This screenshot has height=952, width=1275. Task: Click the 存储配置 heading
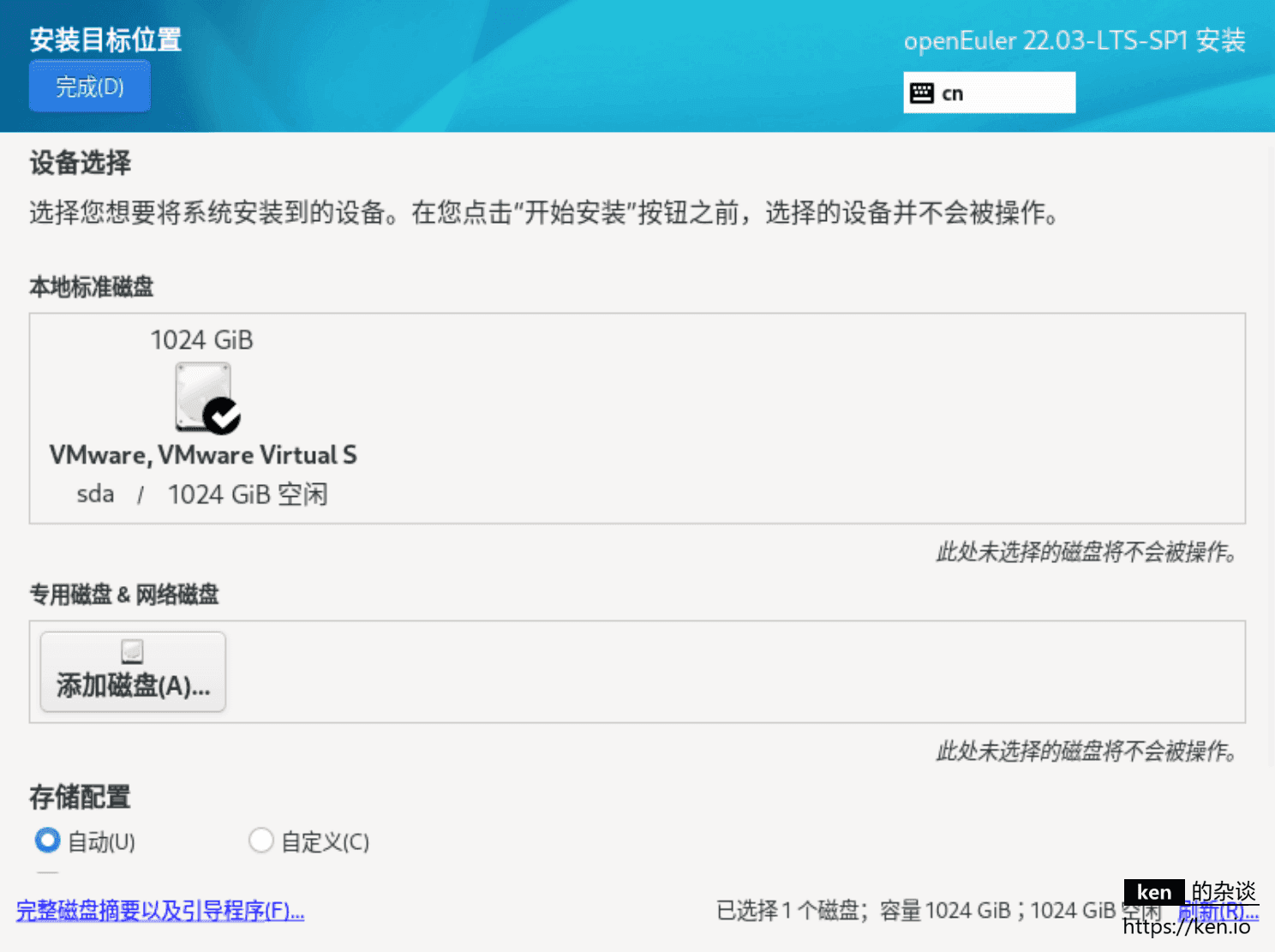[81, 797]
